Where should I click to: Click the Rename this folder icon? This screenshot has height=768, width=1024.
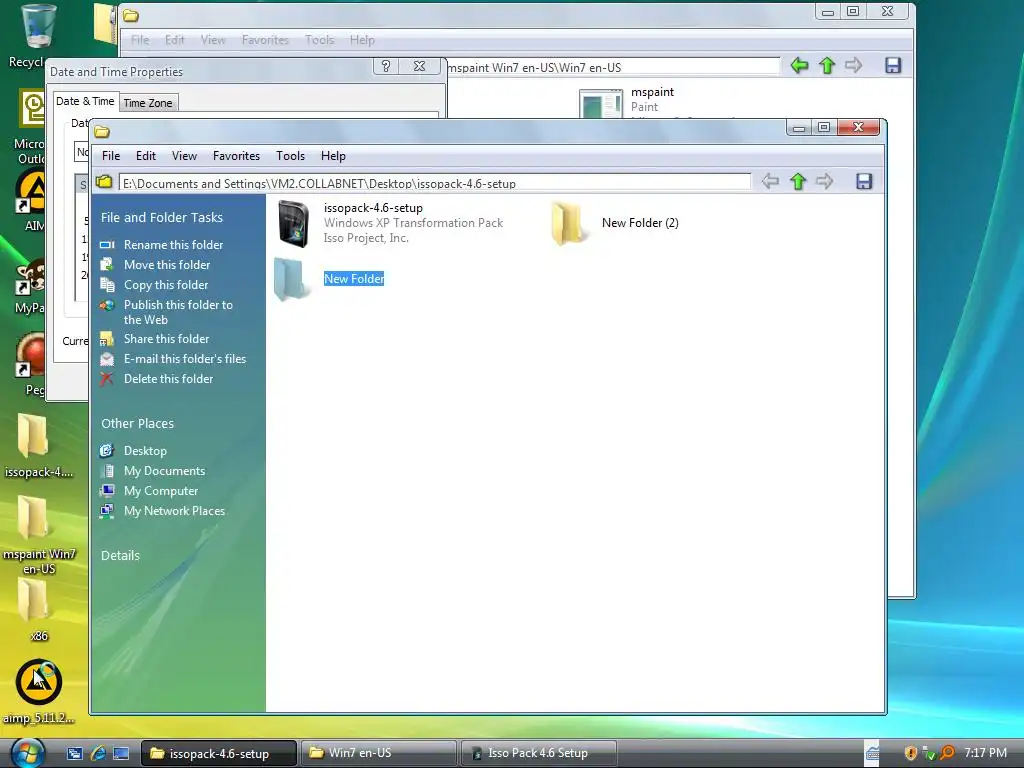click(107, 245)
